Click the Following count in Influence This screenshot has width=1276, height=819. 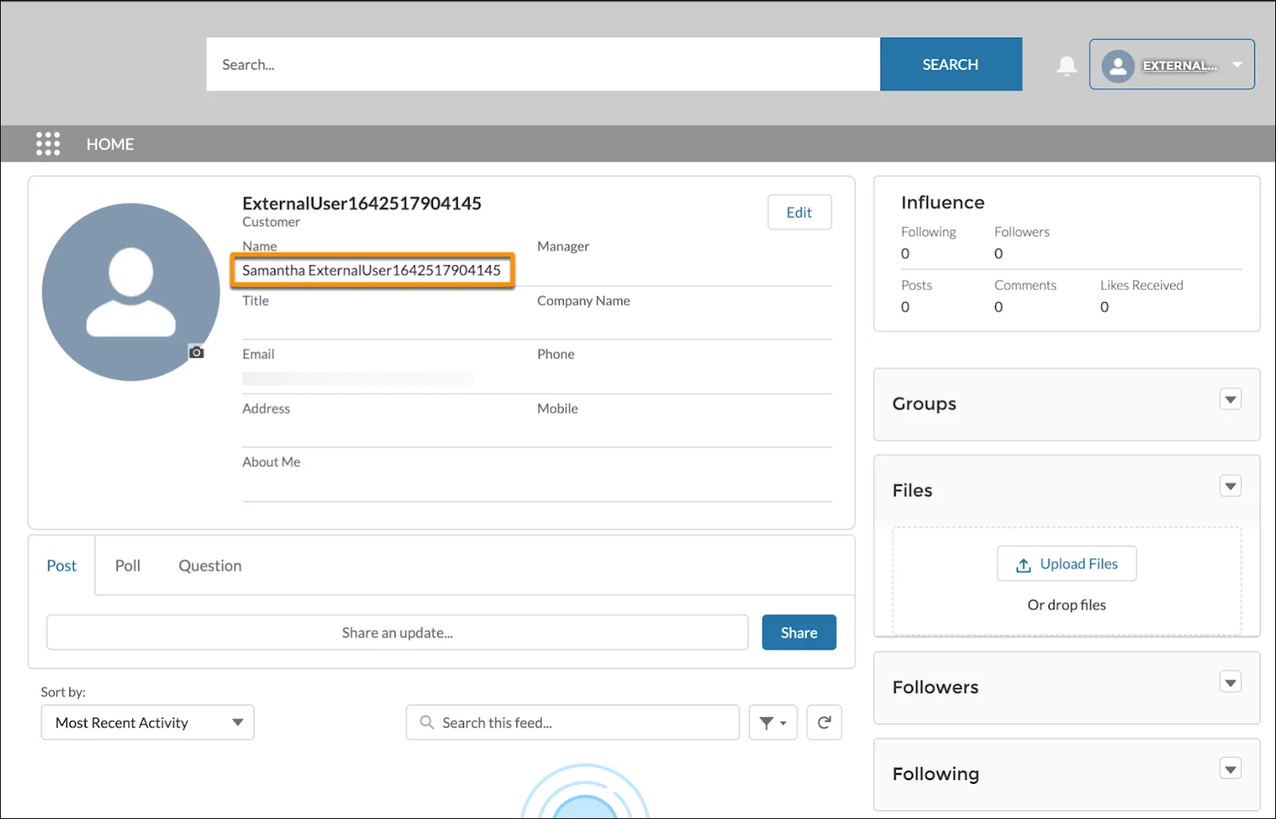[905, 254]
